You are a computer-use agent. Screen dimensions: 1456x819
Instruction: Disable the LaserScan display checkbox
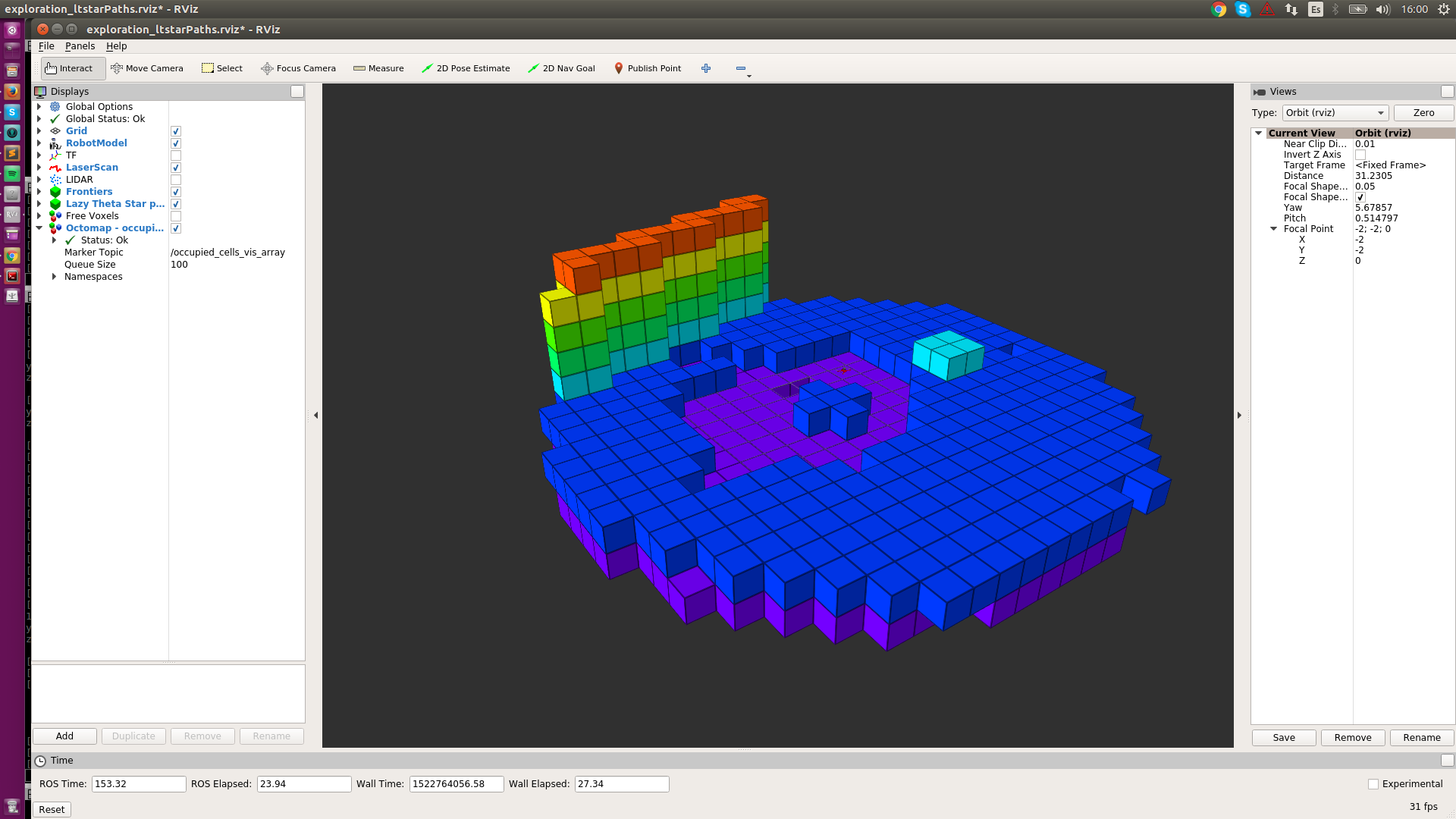click(x=176, y=168)
